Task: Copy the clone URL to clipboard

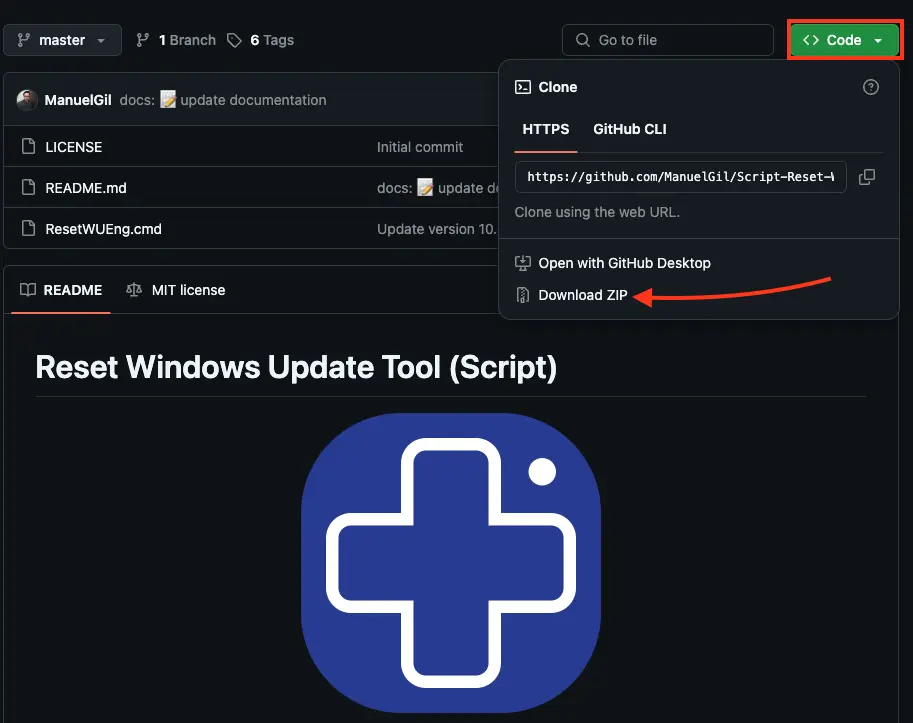Action: 867,177
